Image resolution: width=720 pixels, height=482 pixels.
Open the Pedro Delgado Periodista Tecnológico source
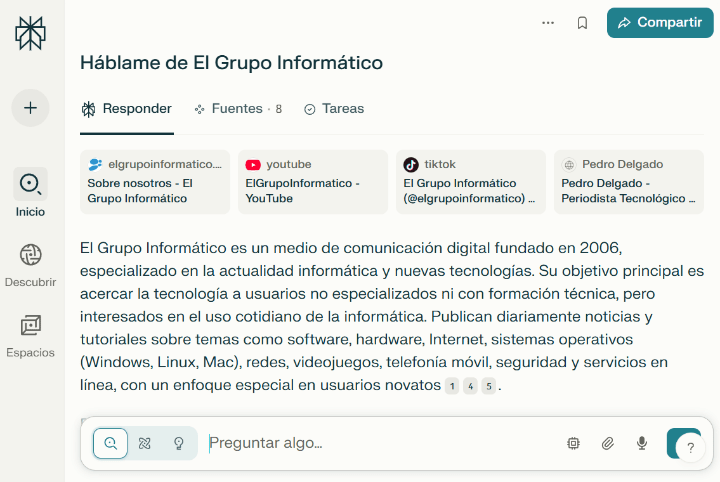click(629, 182)
